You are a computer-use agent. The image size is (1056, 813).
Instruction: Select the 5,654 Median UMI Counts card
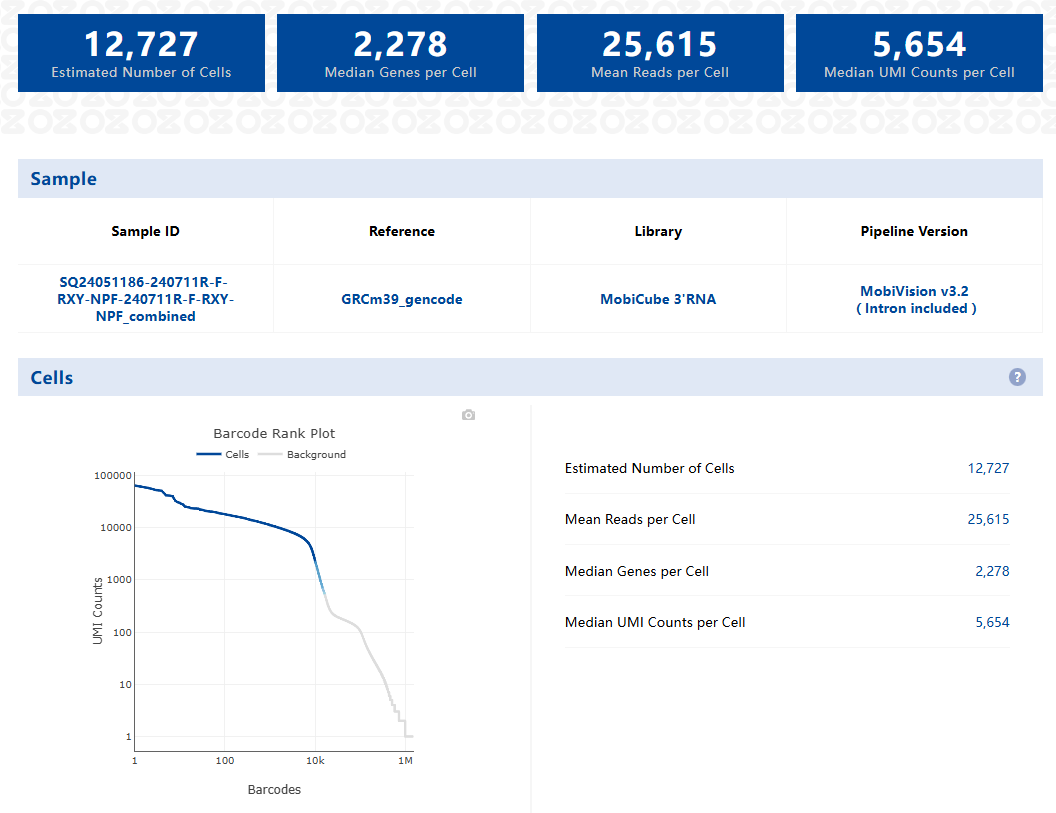pos(919,53)
